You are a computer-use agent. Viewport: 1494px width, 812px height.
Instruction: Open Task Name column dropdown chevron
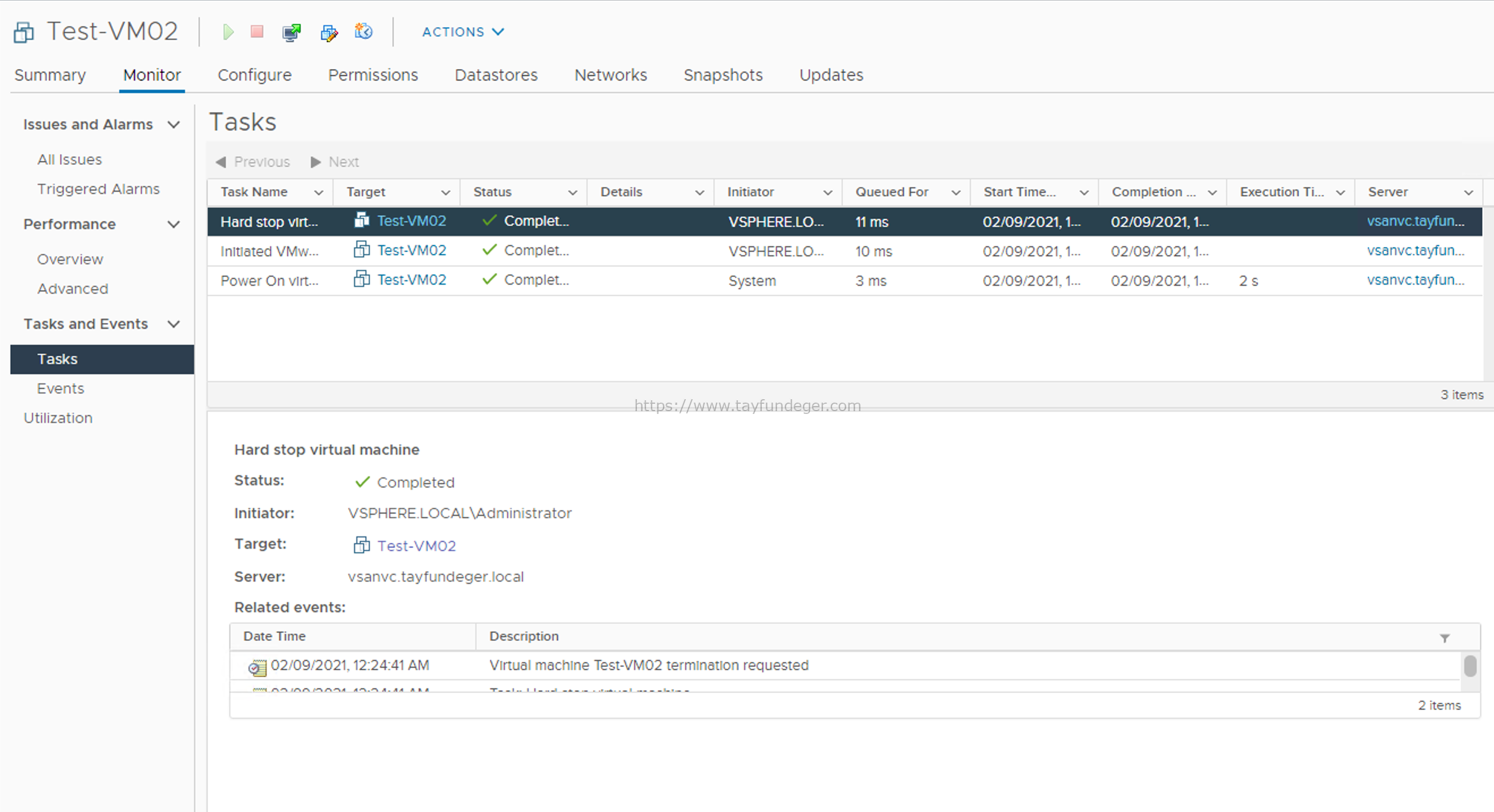point(318,193)
